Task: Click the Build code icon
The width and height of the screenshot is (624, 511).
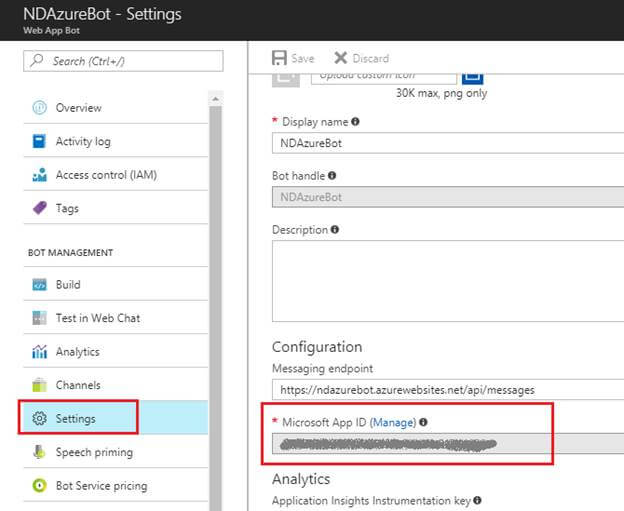Action: pos(40,284)
